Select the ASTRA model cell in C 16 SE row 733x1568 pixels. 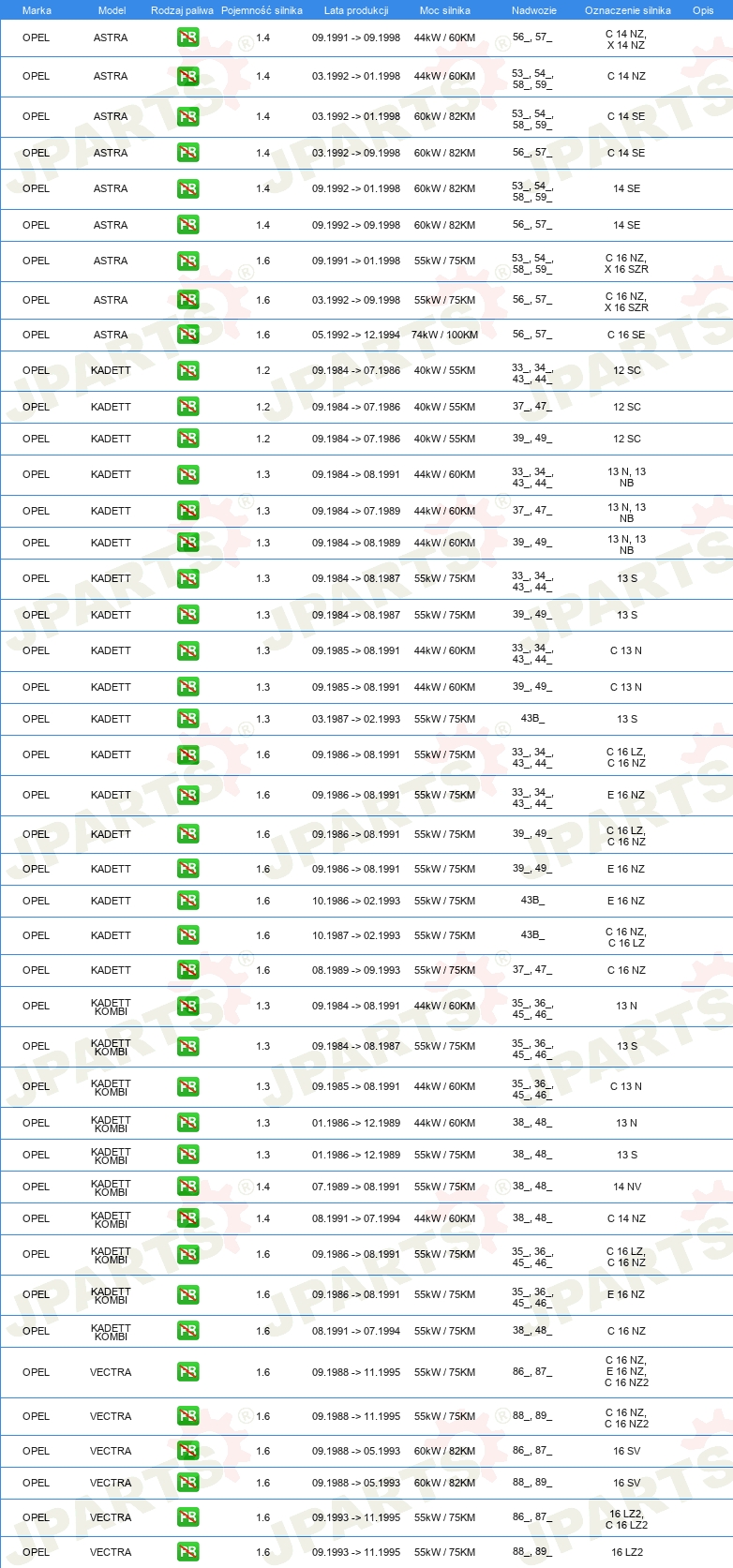pos(111,335)
